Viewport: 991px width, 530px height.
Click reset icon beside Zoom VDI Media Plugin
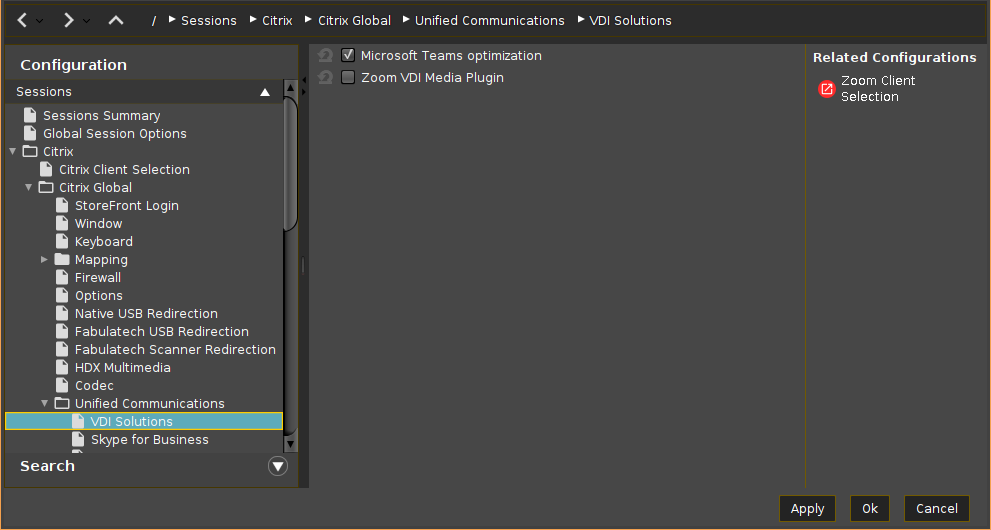point(325,78)
